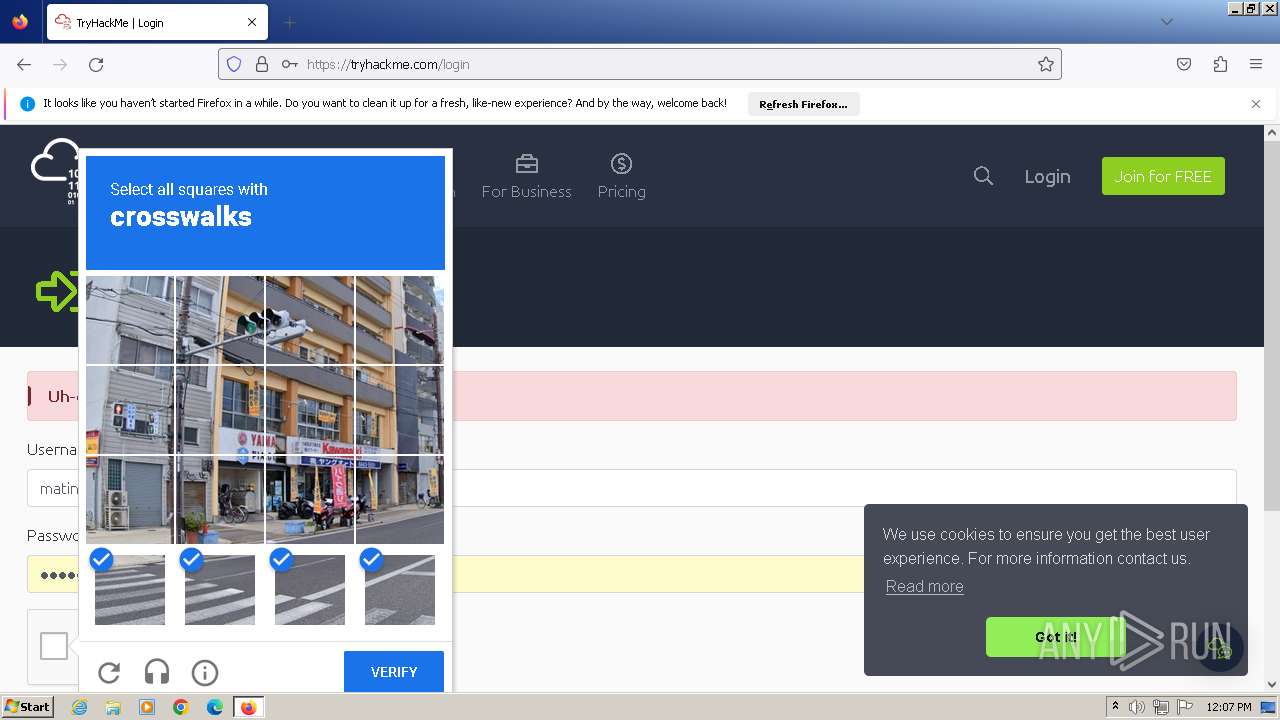The image size is (1280, 720).
Task: Open the Firefox application menu
Action: pos(1256,64)
